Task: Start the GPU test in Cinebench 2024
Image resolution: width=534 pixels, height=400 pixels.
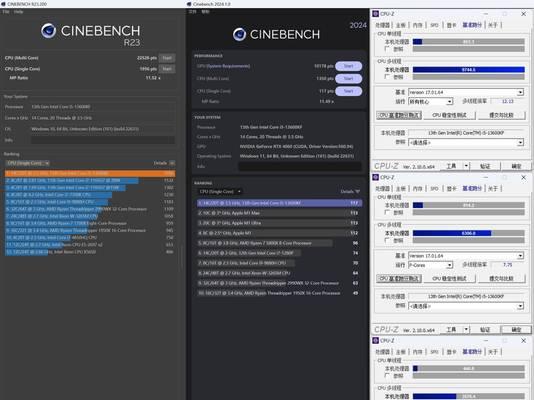Action: coord(348,66)
